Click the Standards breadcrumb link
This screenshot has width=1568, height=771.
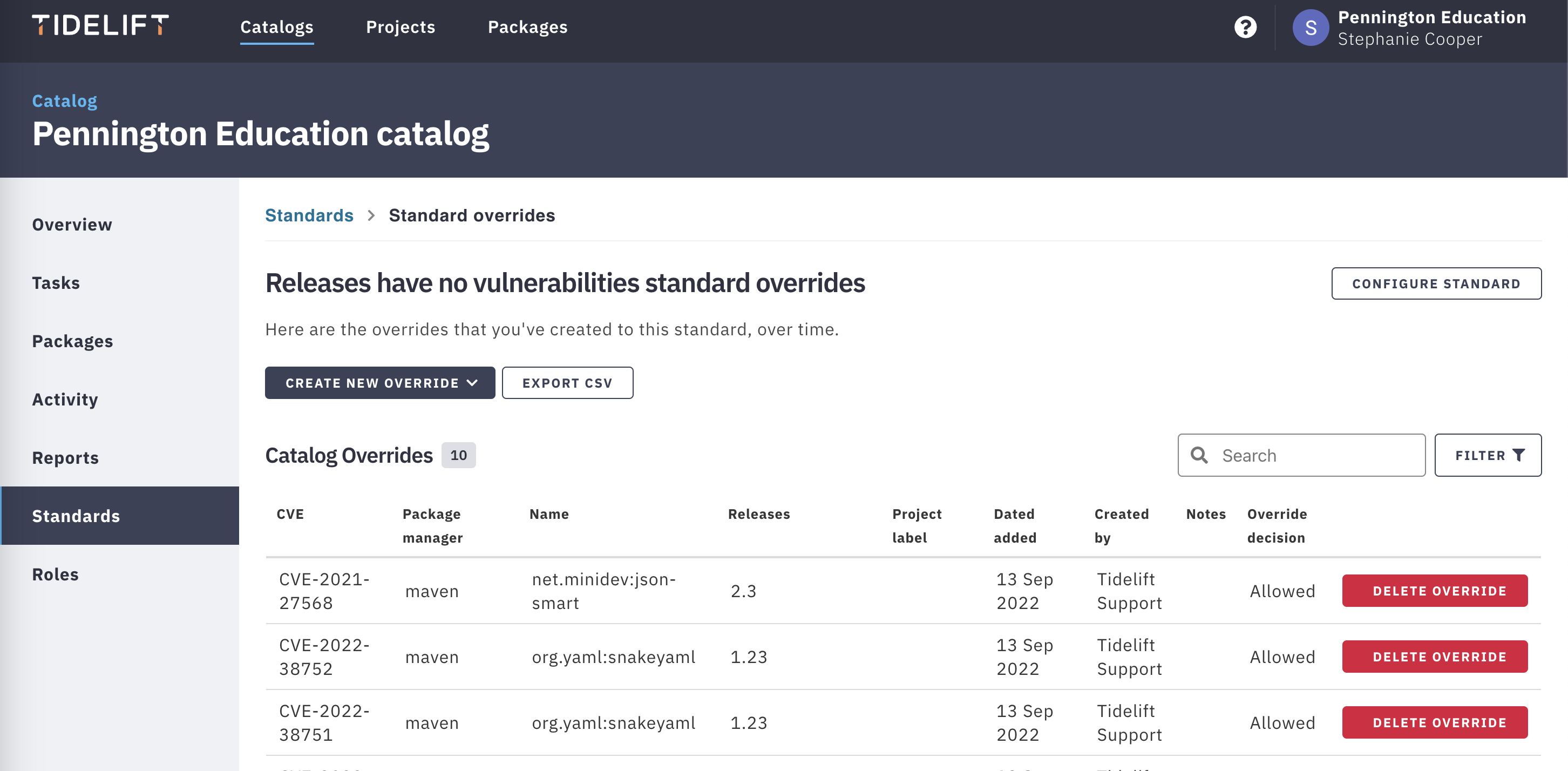pyautogui.click(x=309, y=215)
